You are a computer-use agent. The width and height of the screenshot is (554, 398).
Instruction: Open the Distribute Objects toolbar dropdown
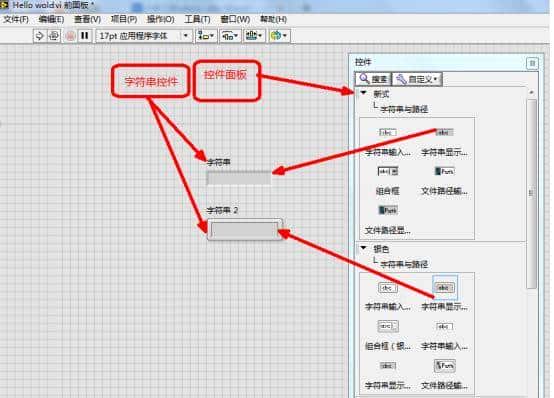pyautogui.click(x=230, y=36)
